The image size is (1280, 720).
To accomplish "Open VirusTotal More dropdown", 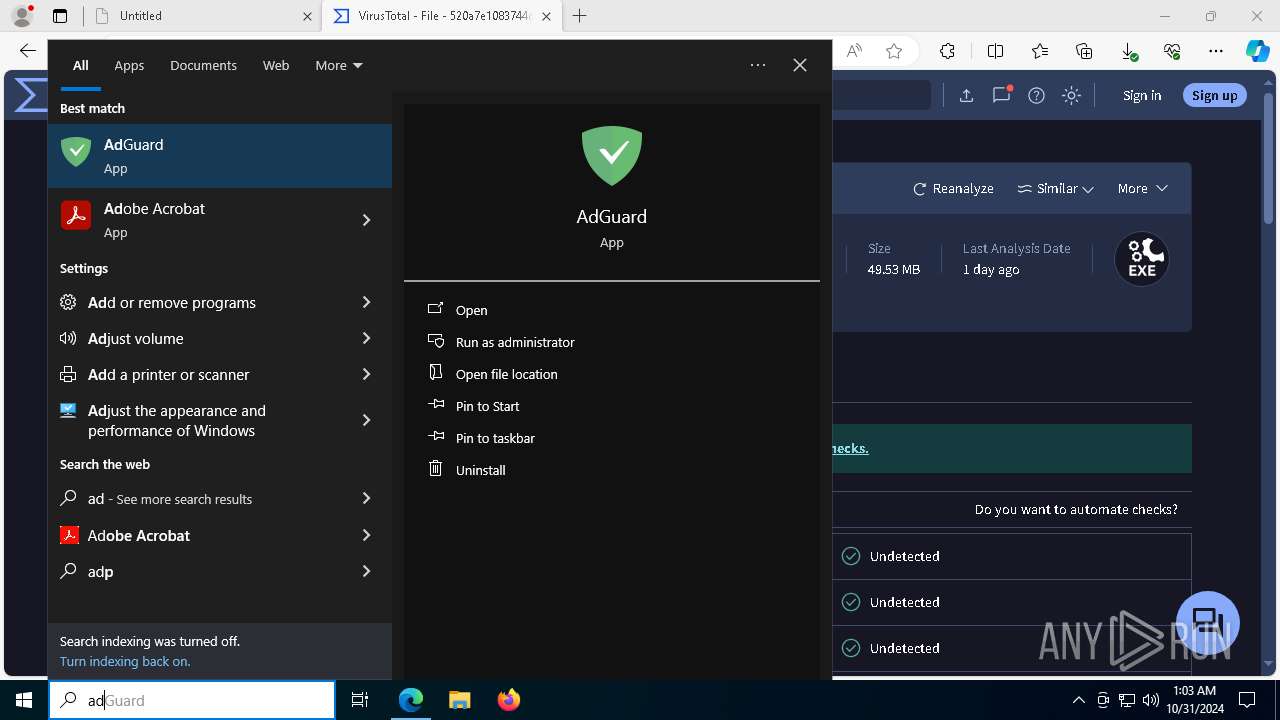I will (1142, 188).
